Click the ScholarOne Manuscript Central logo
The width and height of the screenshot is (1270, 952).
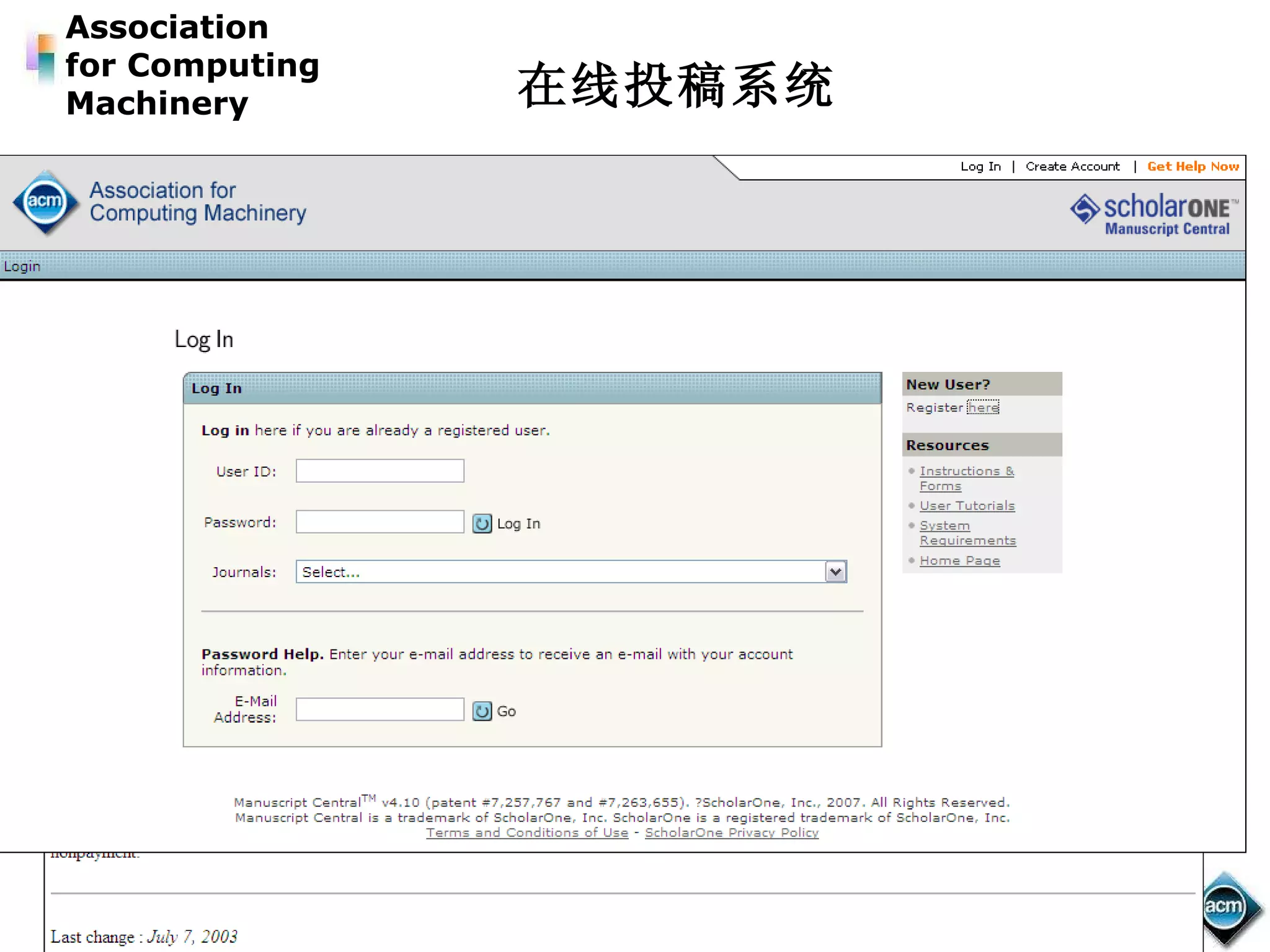[1153, 214]
